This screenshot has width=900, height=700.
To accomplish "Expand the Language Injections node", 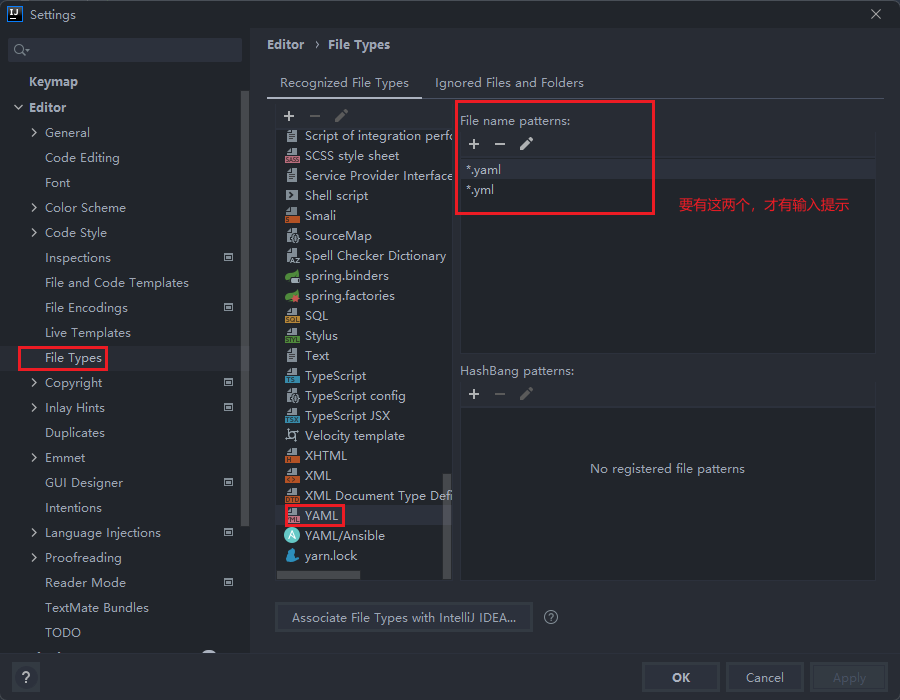I will pos(34,533).
